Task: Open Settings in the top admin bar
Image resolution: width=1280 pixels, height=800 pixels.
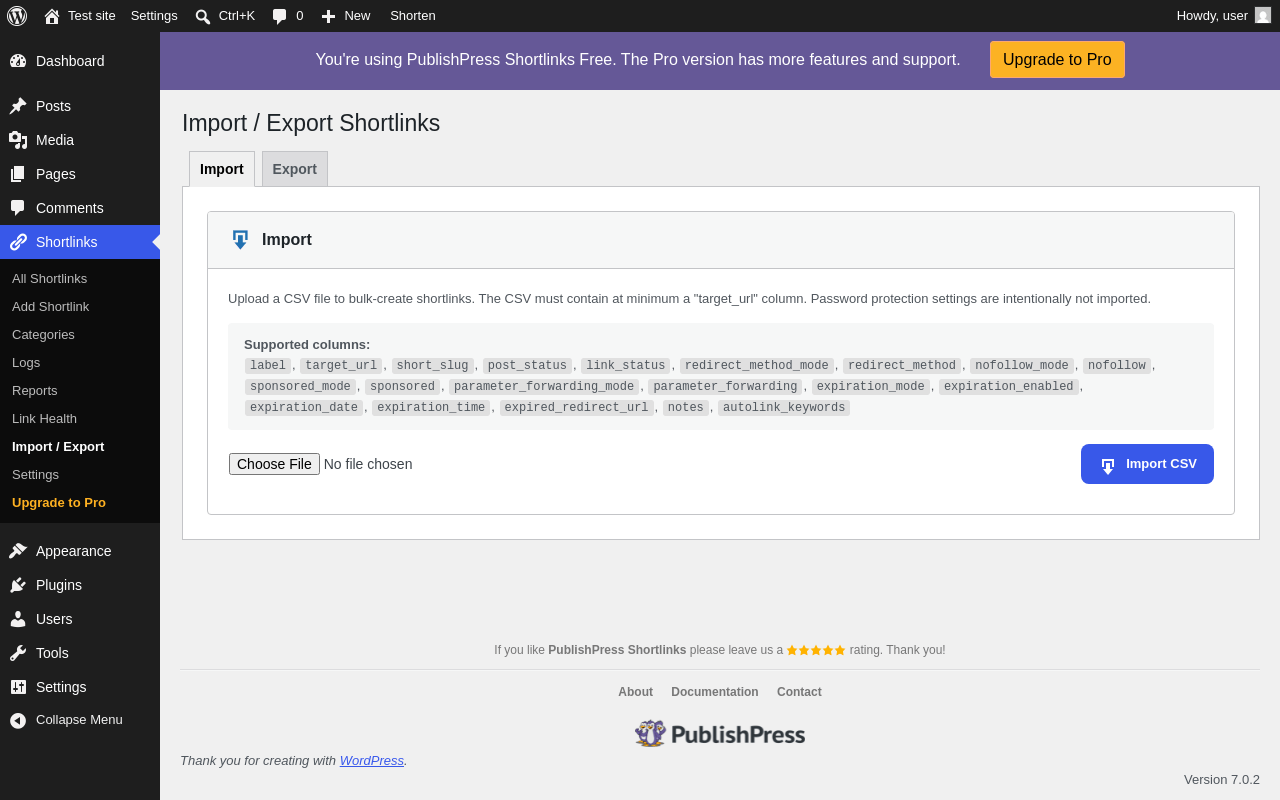Action: (154, 16)
